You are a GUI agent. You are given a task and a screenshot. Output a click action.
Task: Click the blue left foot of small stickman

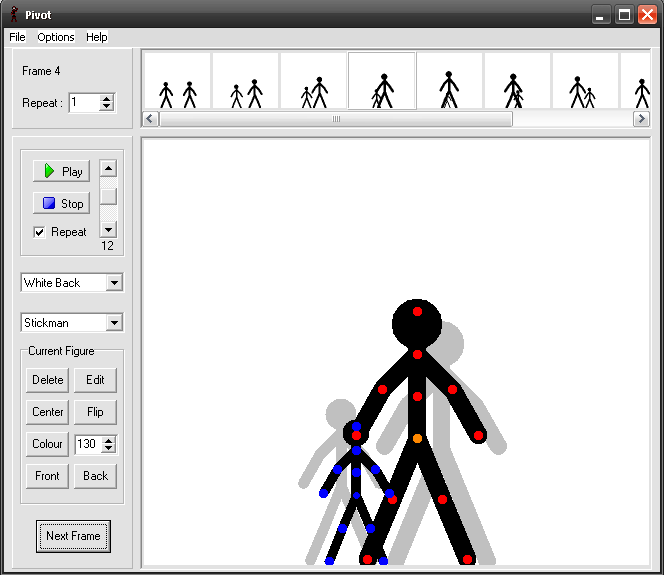(x=329, y=561)
